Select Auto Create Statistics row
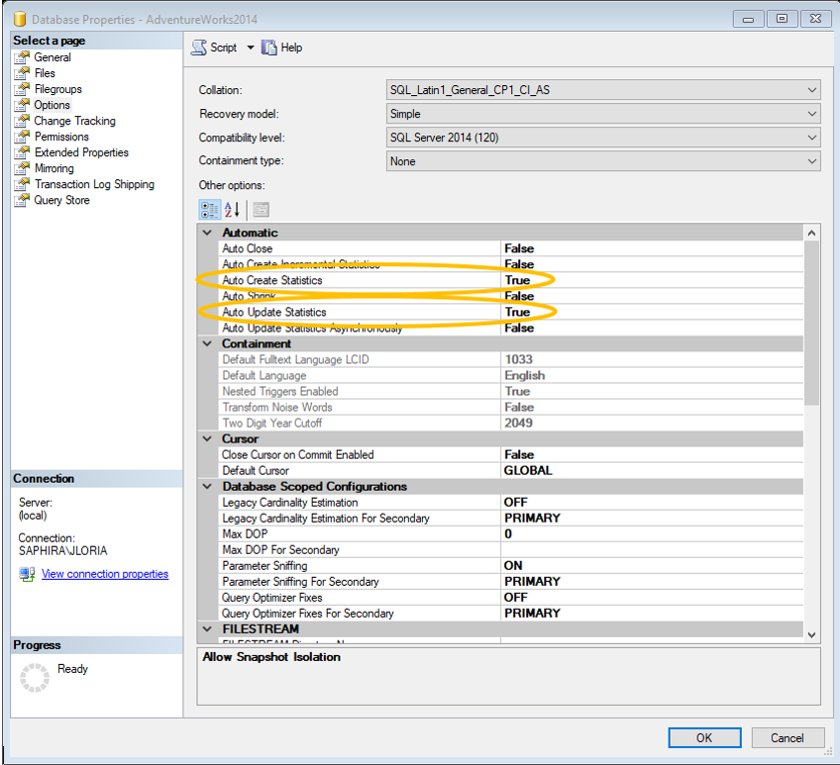The image size is (840, 765). [x=511, y=280]
